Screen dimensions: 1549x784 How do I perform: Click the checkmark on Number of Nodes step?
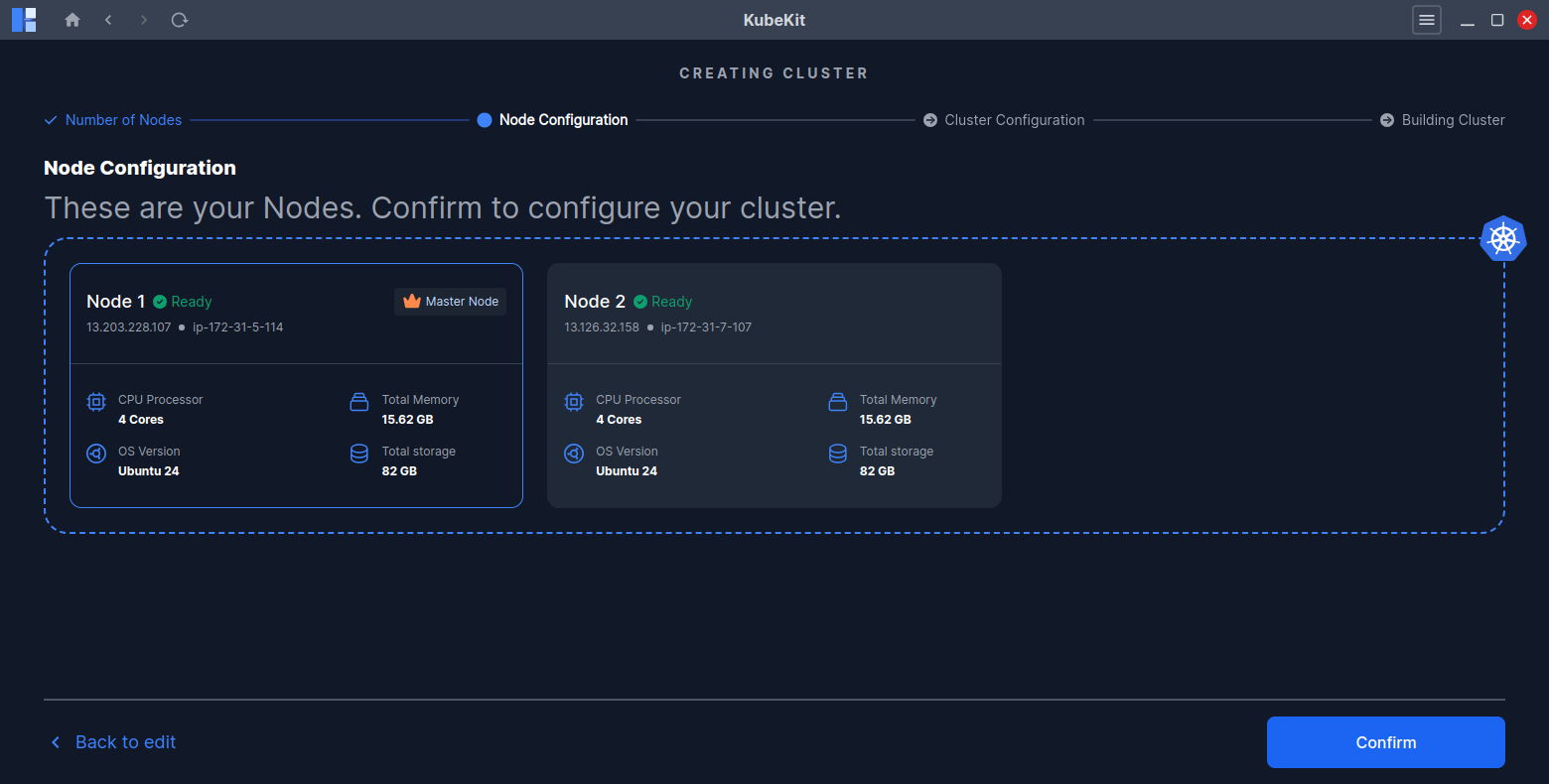point(50,119)
